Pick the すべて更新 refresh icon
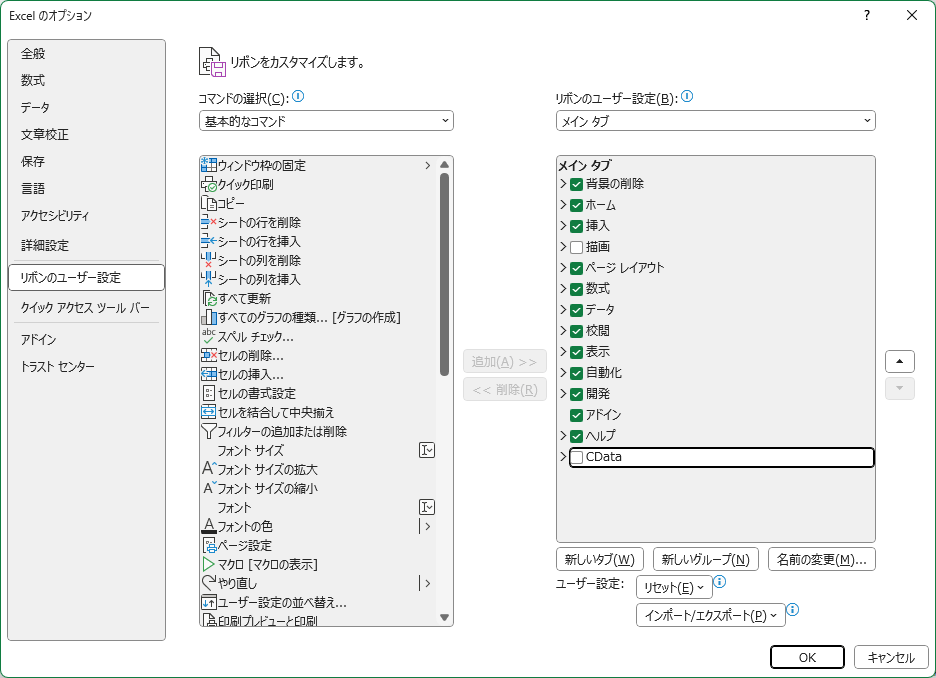 coord(208,298)
